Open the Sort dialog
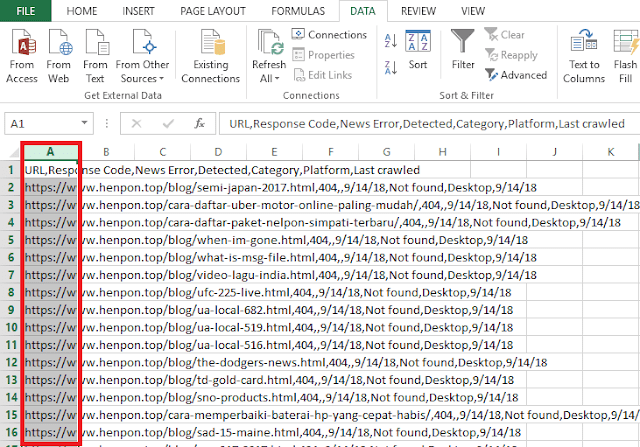 click(x=418, y=50)
